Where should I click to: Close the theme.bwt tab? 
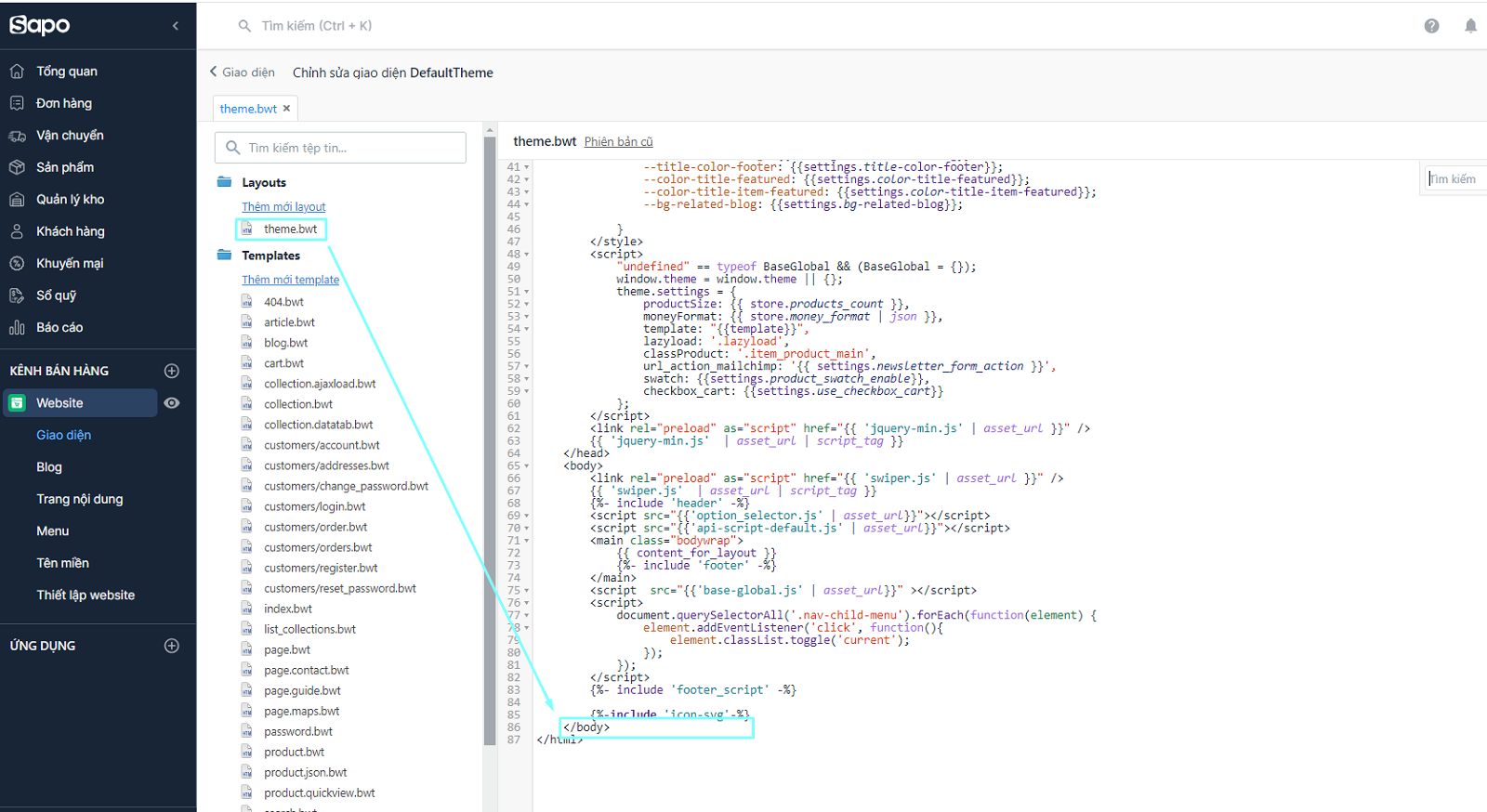coord(287,109)
